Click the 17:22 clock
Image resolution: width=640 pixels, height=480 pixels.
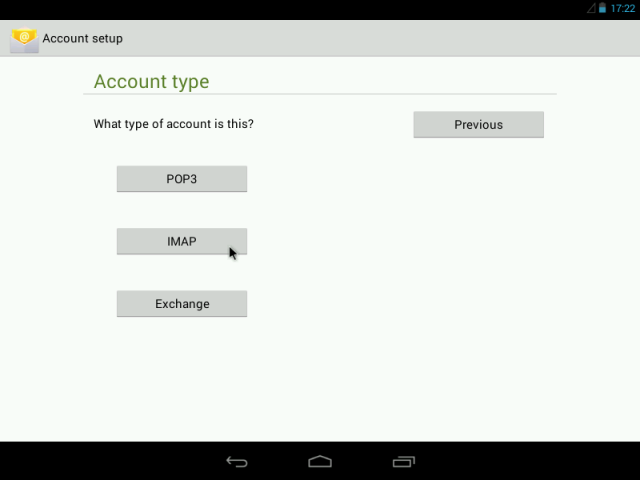[623, 8]
